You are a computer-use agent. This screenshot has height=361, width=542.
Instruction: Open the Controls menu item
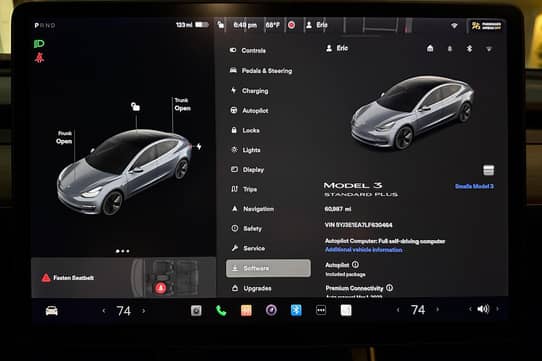(247, 50)
